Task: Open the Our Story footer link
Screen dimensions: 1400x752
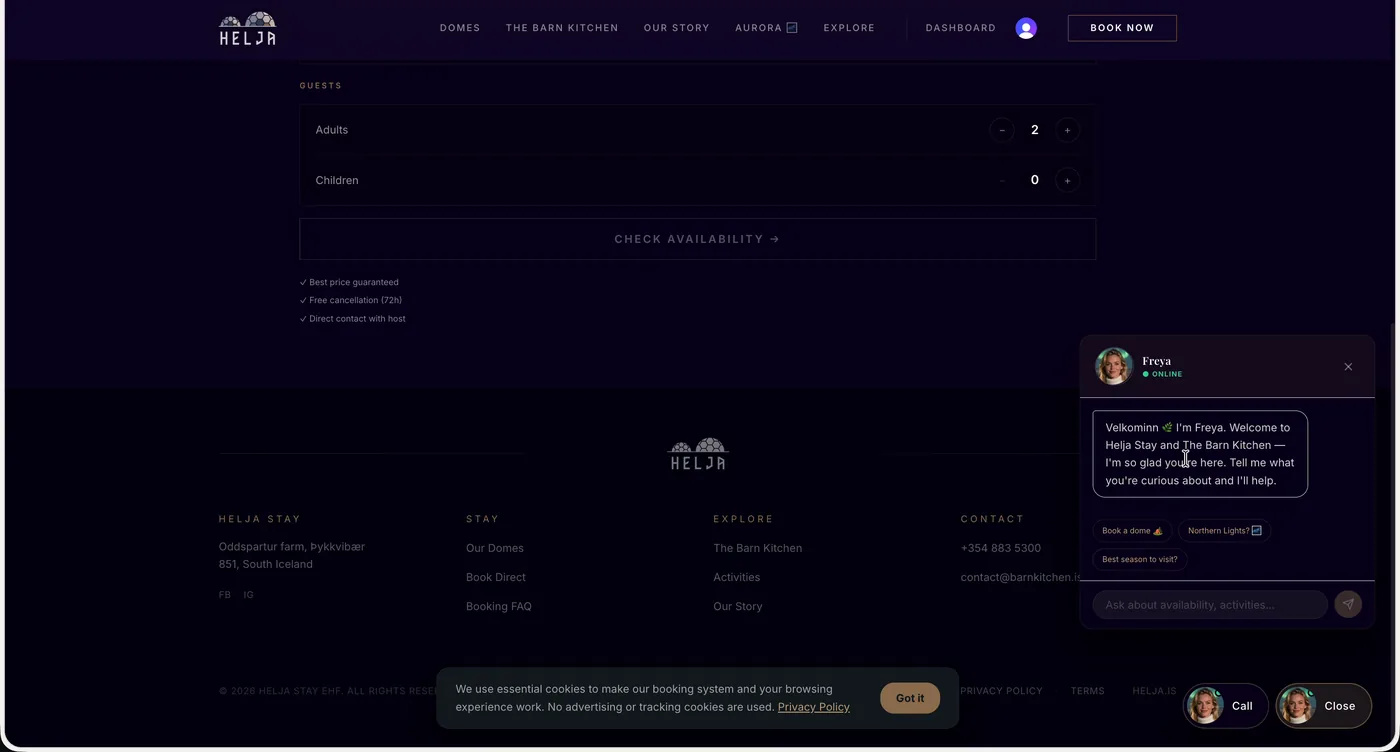Action: tap(738, 606)
